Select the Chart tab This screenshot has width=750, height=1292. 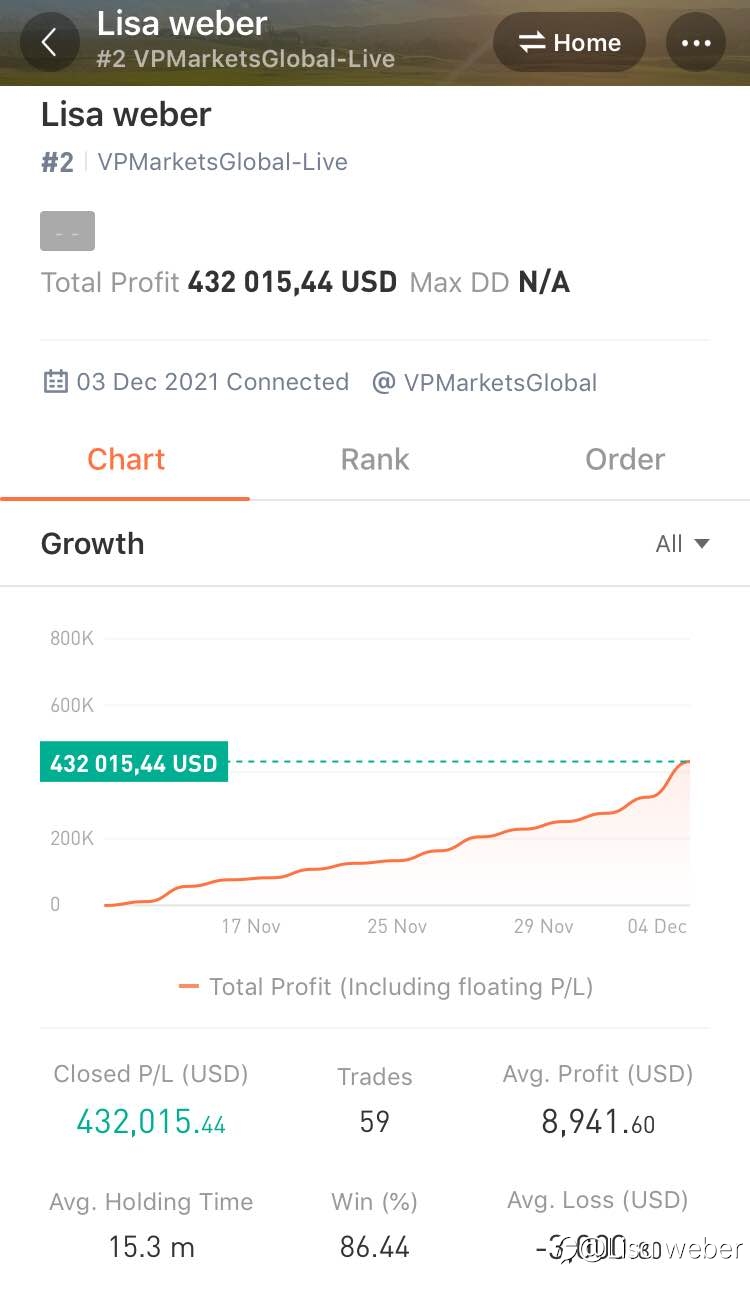125,459
